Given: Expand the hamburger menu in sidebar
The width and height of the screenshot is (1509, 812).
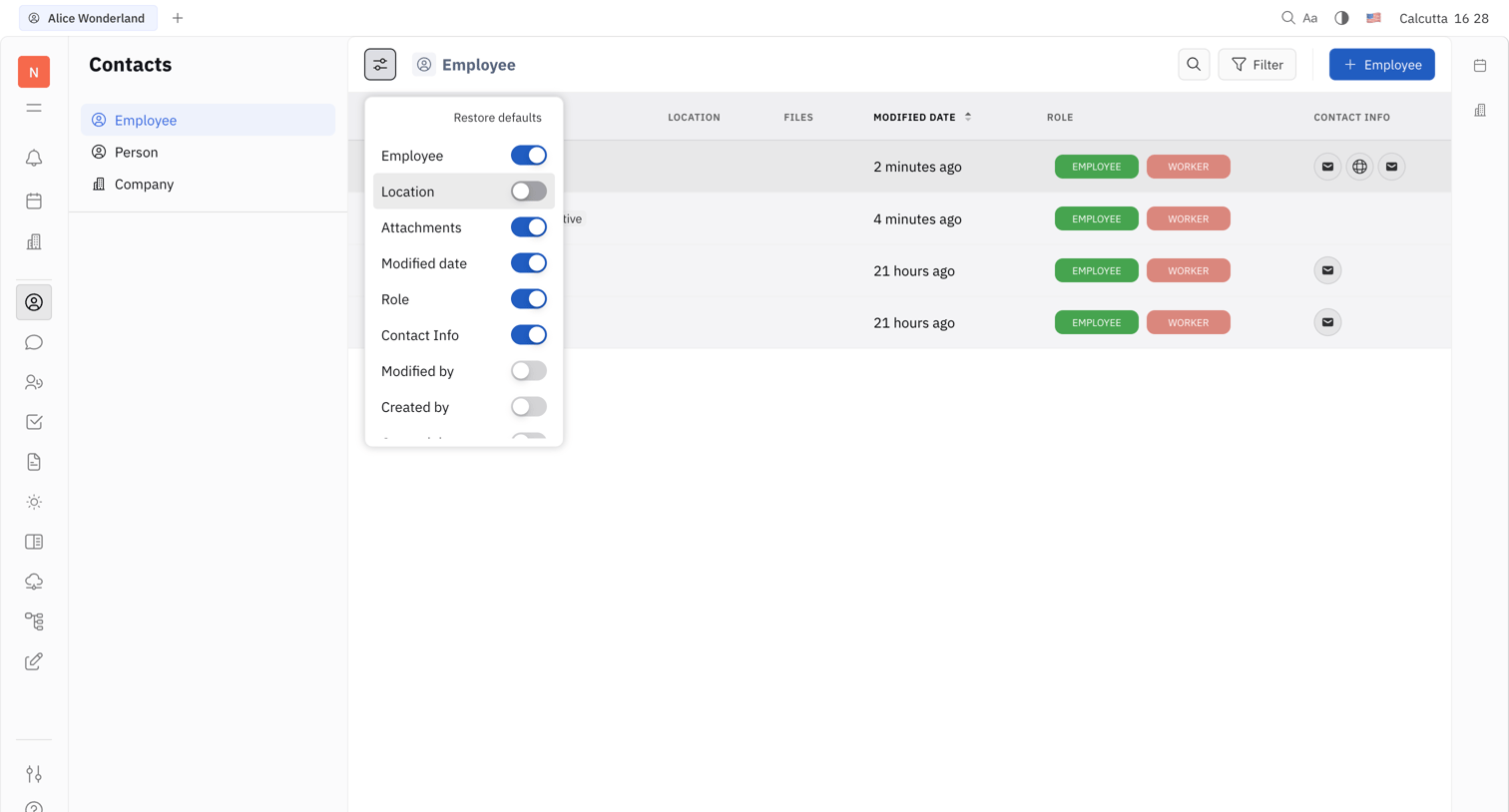Looking at the screenshot, I should (x=34, y=108).
